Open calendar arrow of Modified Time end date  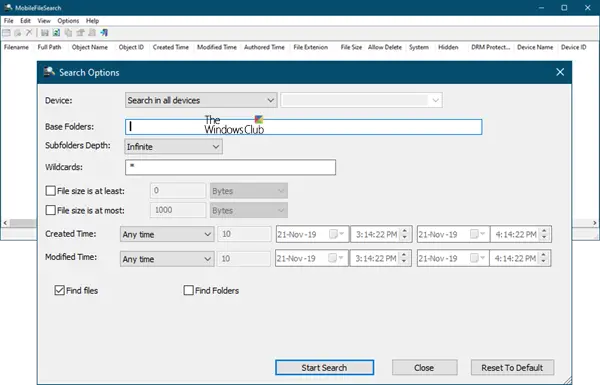coord(482,258)
